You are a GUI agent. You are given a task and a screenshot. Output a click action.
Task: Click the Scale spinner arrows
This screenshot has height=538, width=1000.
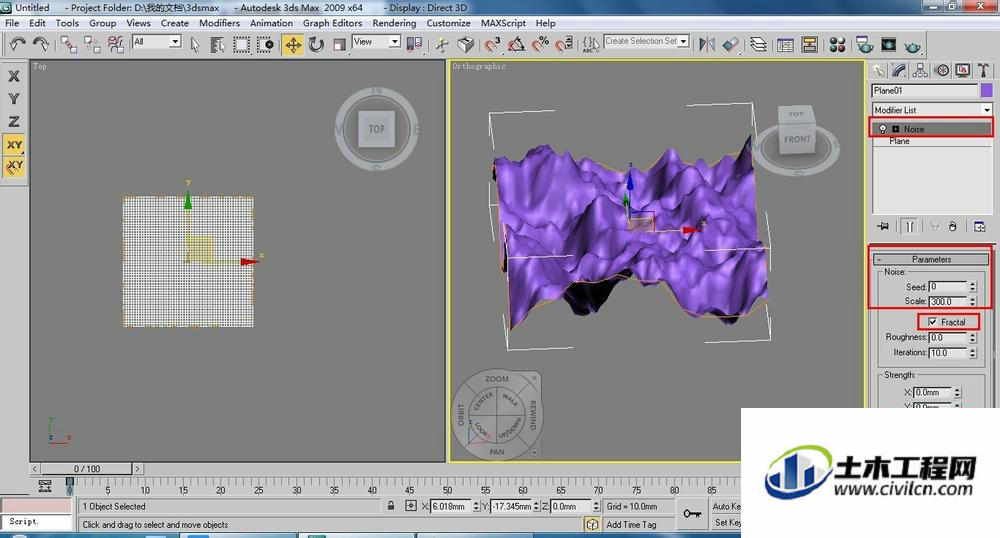pos(973,302)
